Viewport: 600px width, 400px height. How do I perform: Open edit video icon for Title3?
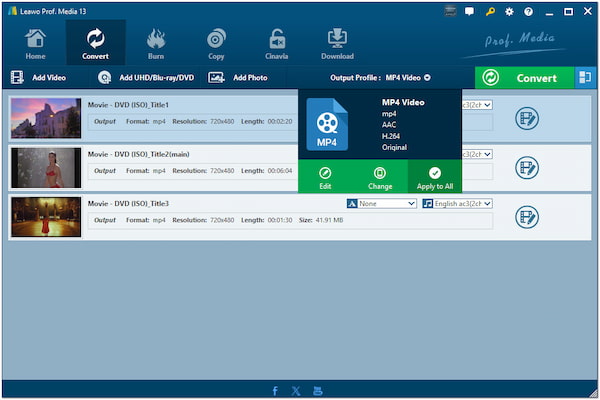coord(527,217)
